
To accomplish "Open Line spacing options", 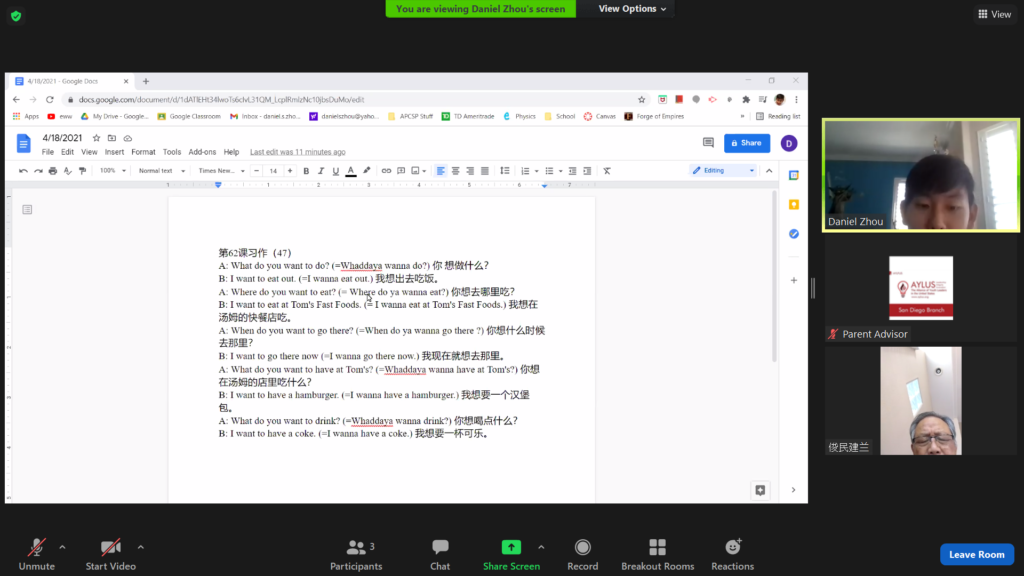I will (x=505, y=171).
